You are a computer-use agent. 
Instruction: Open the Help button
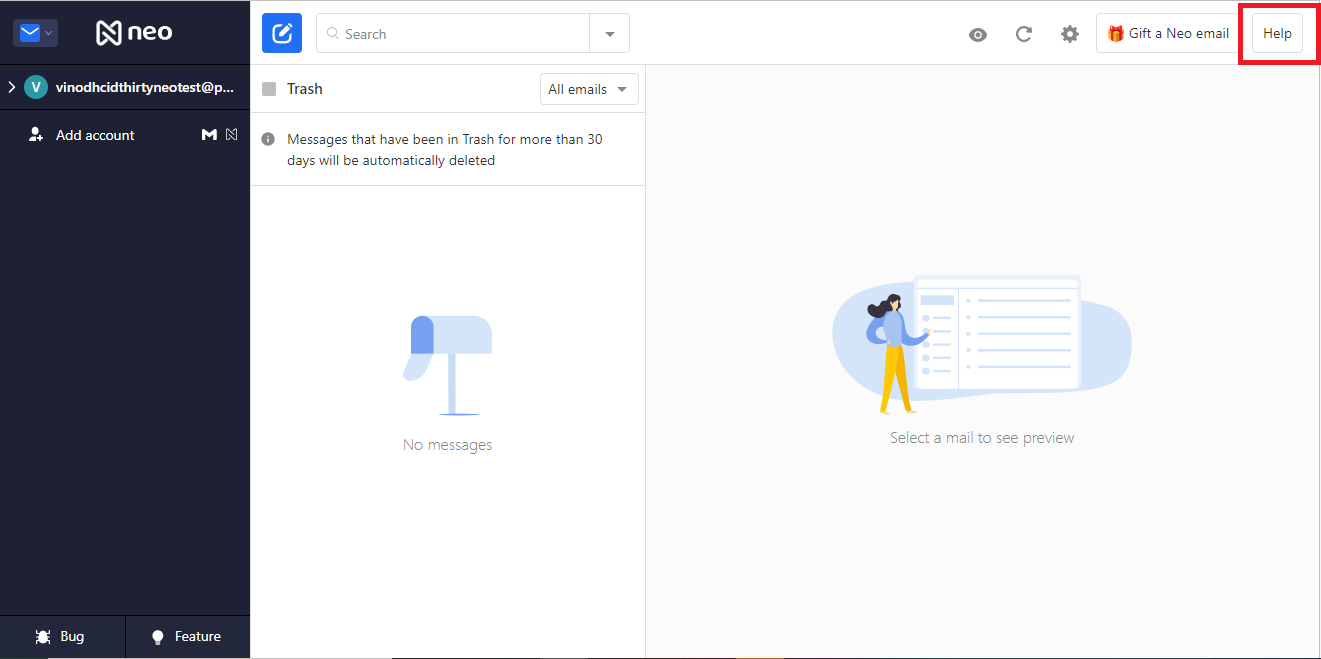click(1277, 33)
